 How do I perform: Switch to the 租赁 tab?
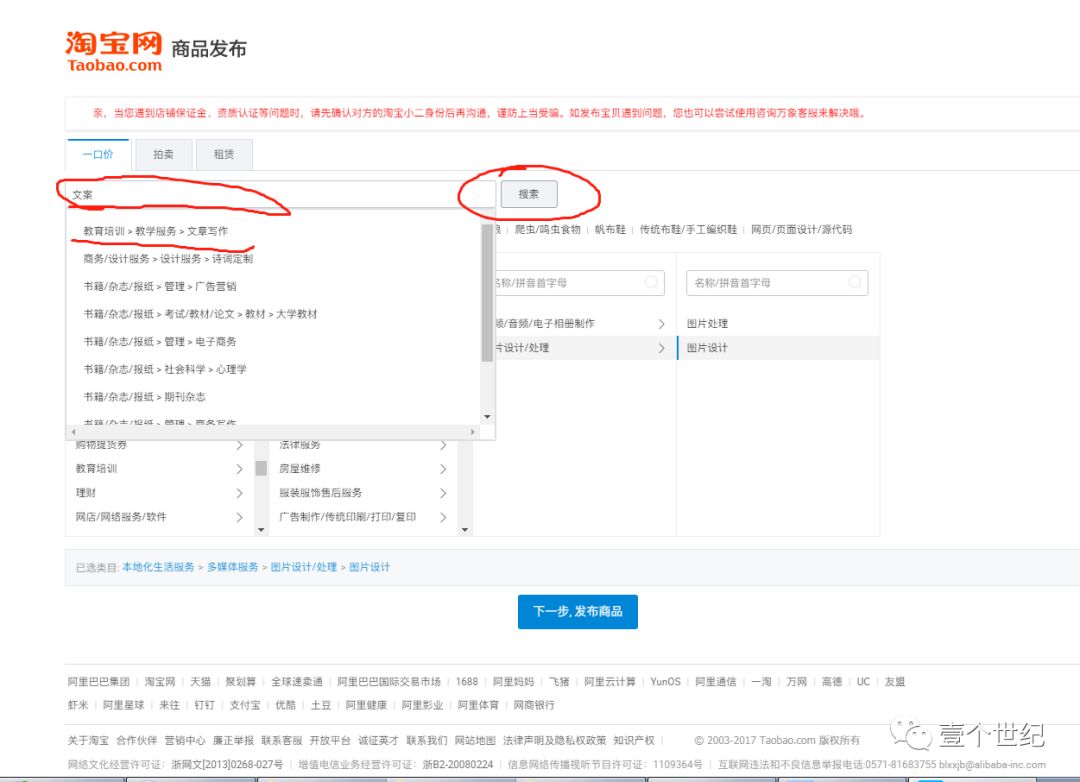point(222,154)
